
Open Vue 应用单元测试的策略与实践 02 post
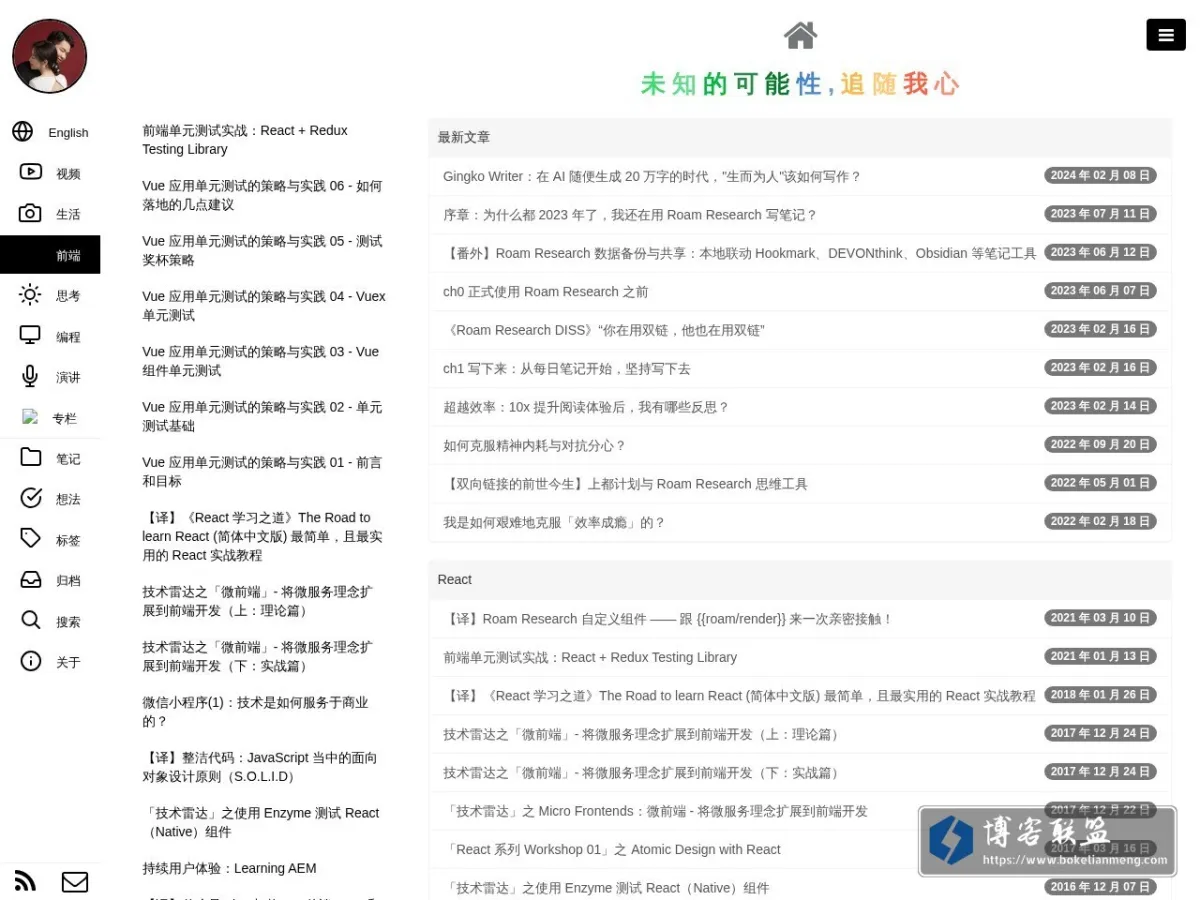[x=262, y=416]
